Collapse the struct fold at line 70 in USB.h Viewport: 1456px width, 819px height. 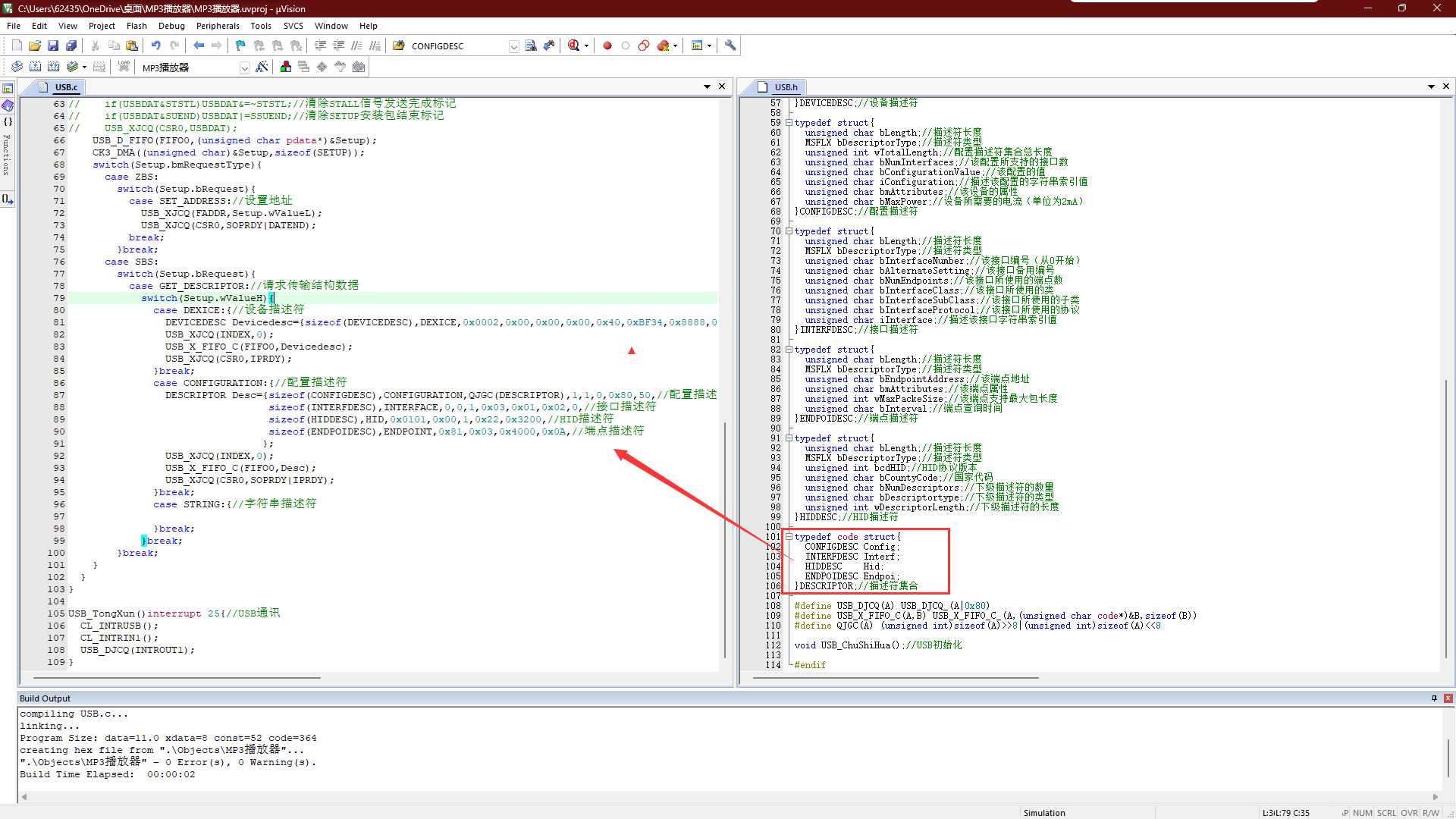point(789,231)
